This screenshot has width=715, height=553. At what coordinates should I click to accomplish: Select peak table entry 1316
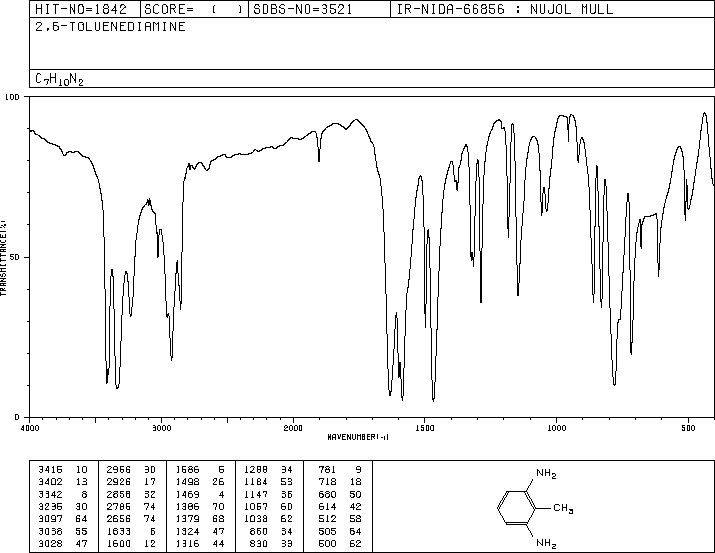point(200,543)
